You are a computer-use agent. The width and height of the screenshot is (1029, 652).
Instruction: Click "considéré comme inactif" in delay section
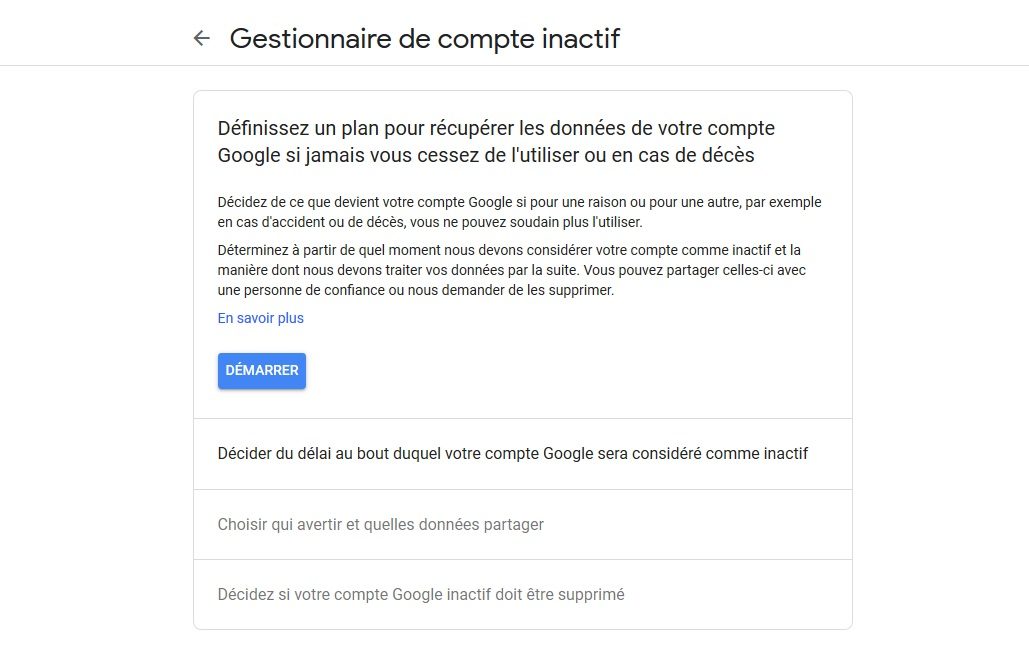tap(722, 454)
